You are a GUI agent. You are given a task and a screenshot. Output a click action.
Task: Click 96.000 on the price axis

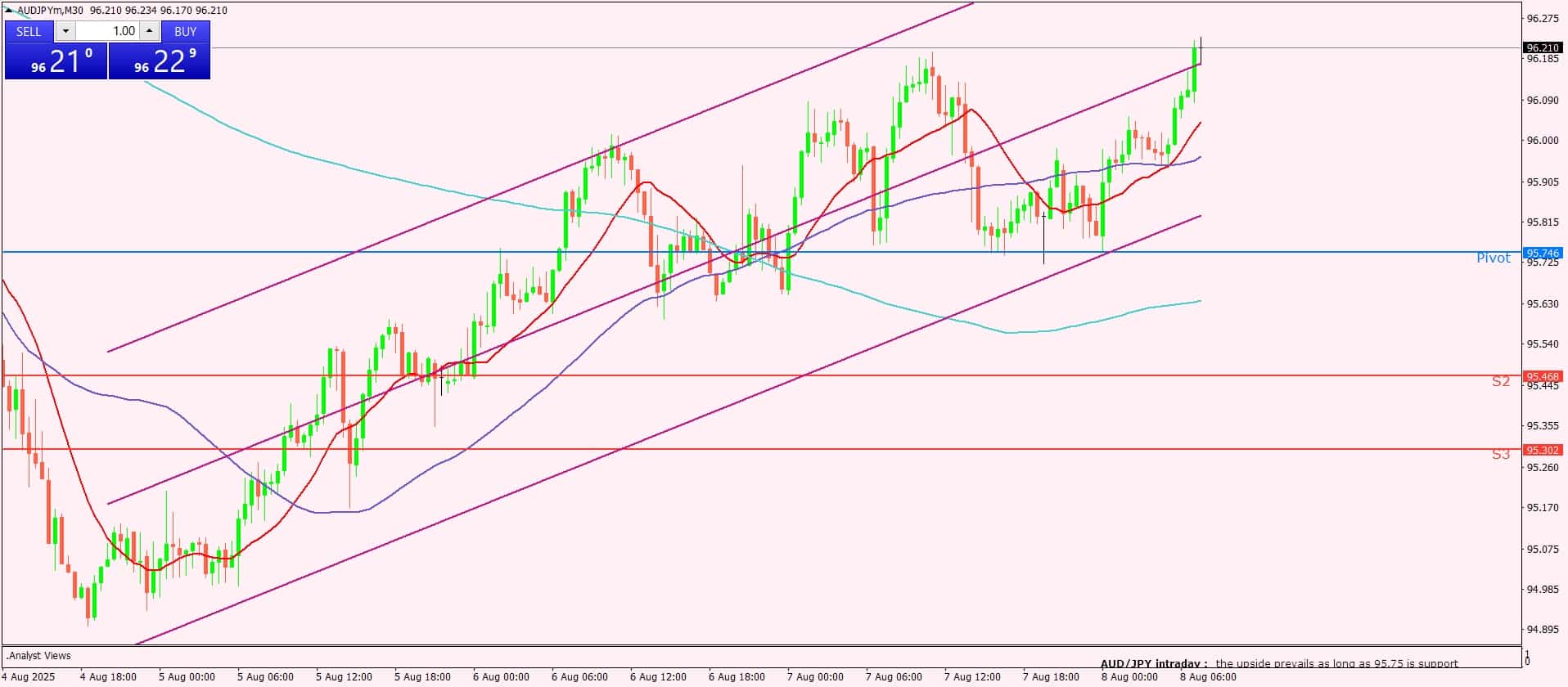(1543, 140)
